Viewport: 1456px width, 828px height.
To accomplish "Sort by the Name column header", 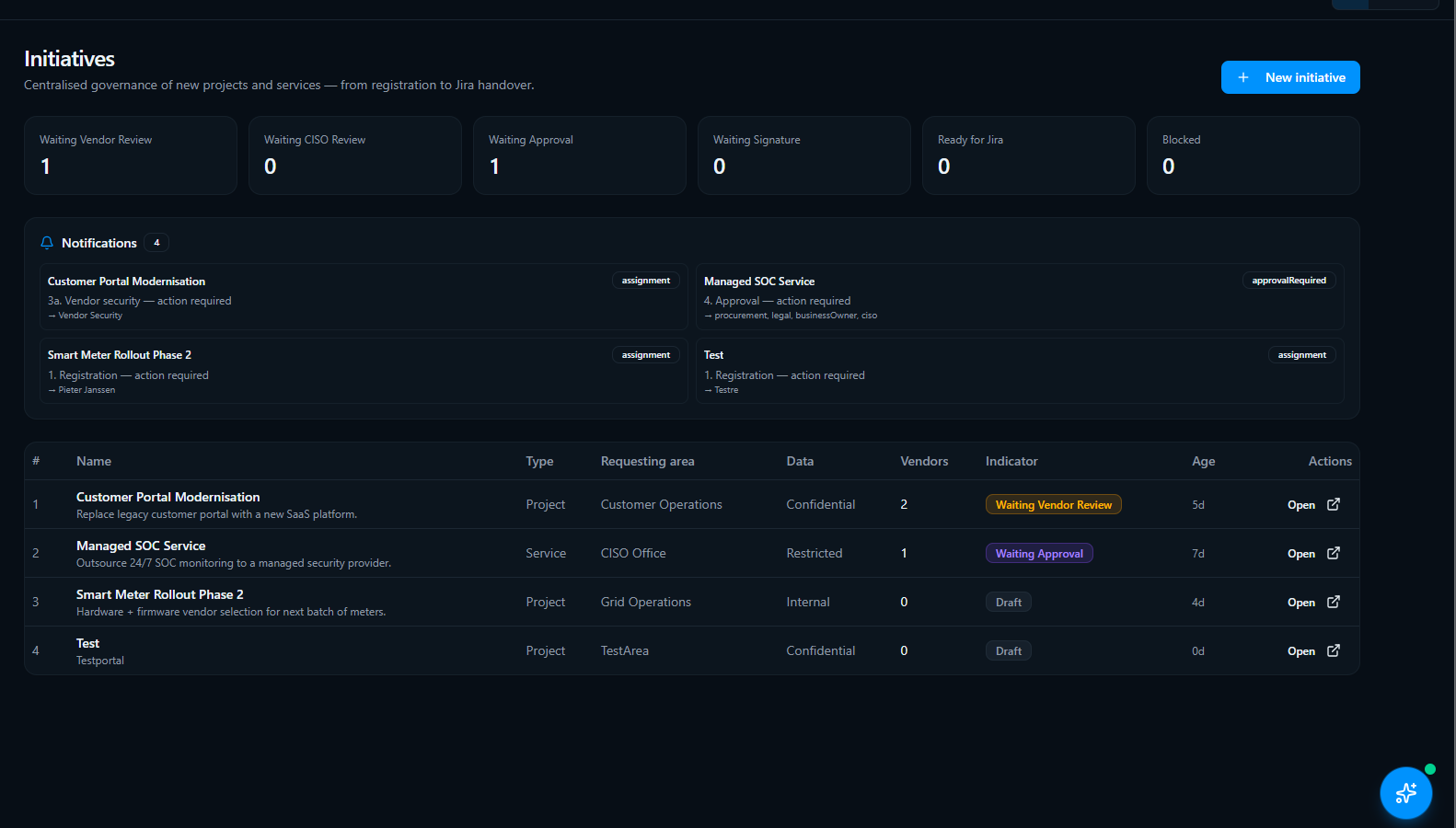I will [94, 461].
